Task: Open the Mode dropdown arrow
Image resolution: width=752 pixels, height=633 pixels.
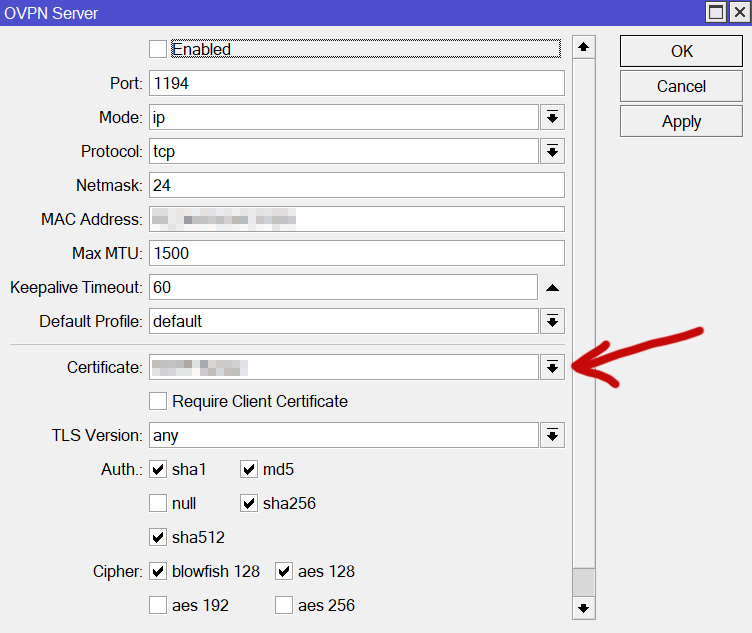Action: (552, 117)
